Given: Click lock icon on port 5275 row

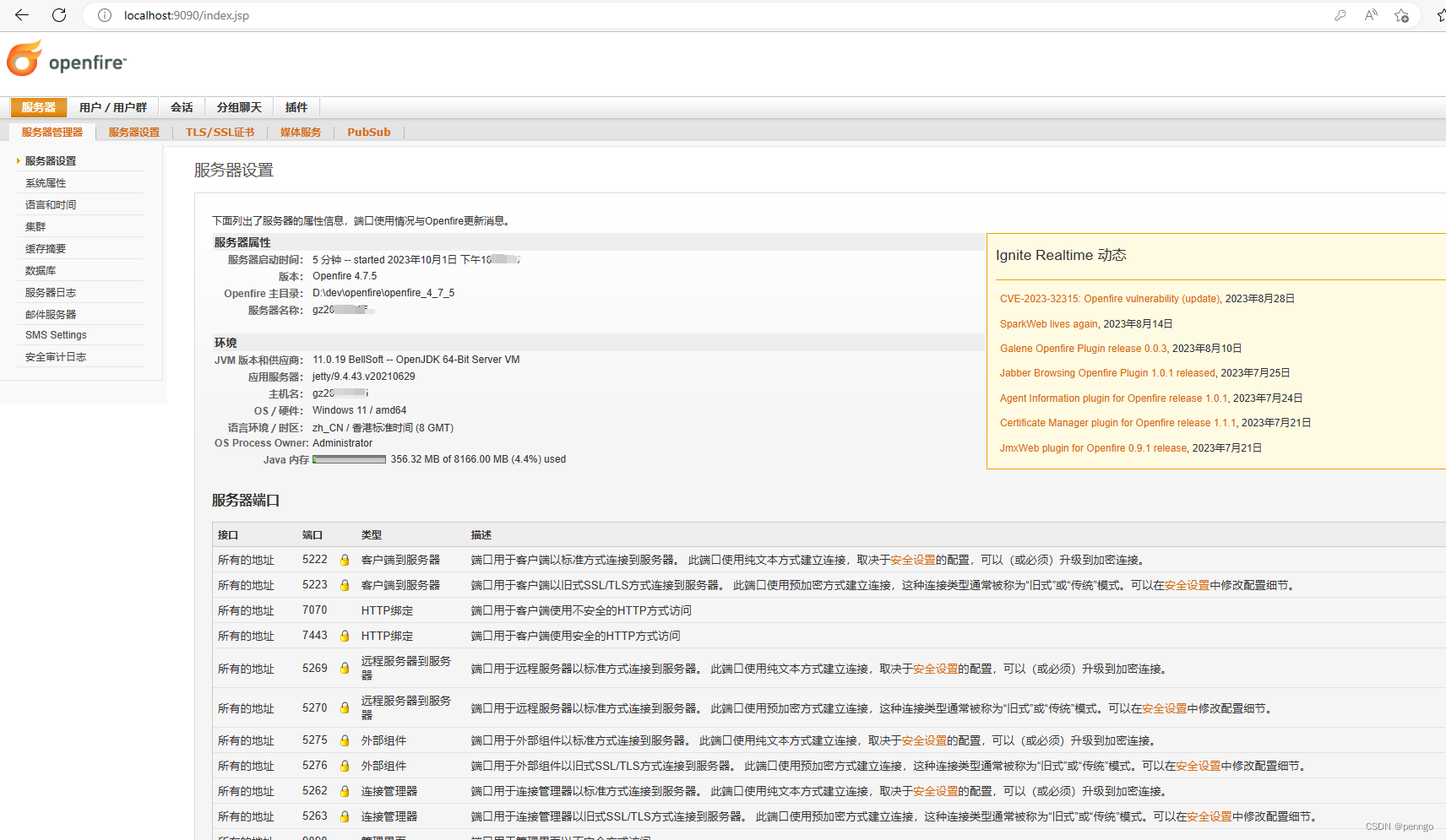Looking at the screenshot, I should point(345,740).
